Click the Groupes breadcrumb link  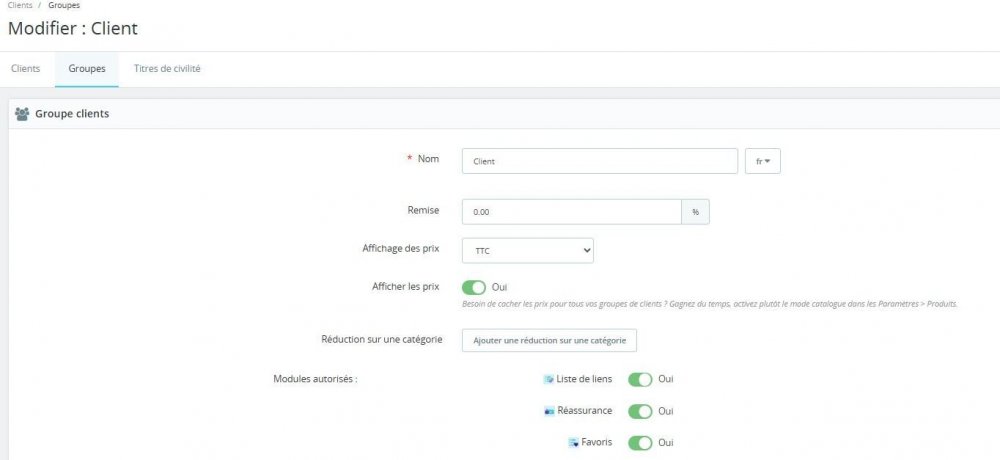64,5
